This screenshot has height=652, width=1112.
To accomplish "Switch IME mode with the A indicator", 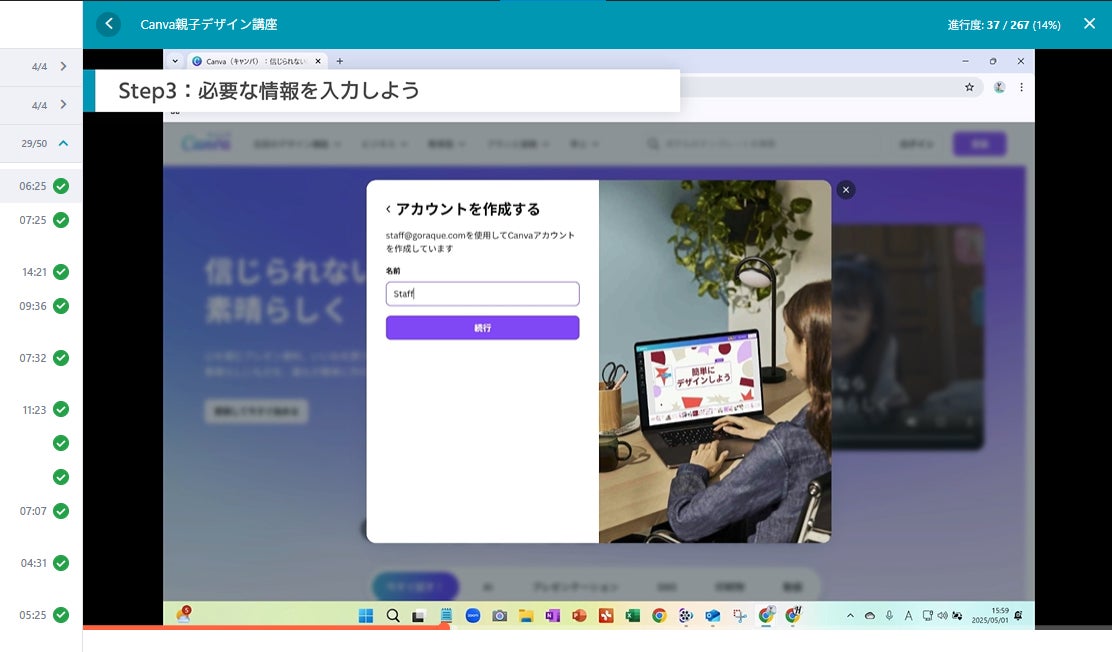I will tap(908, 616).
